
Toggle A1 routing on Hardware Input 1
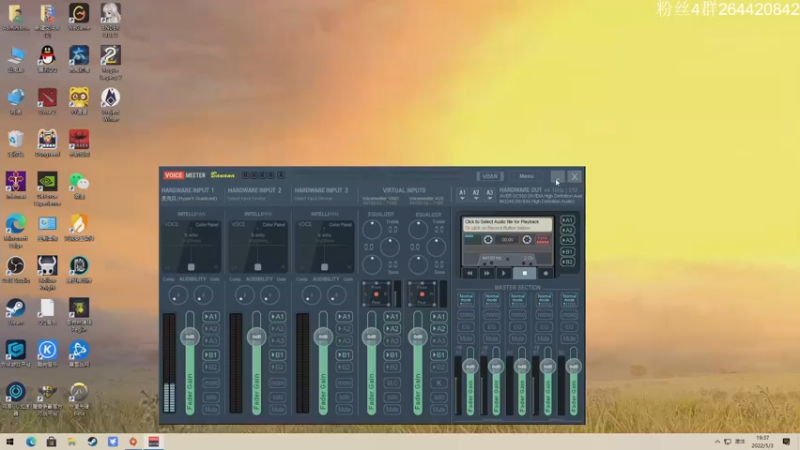pyautogui.click(x=211, y=316)
